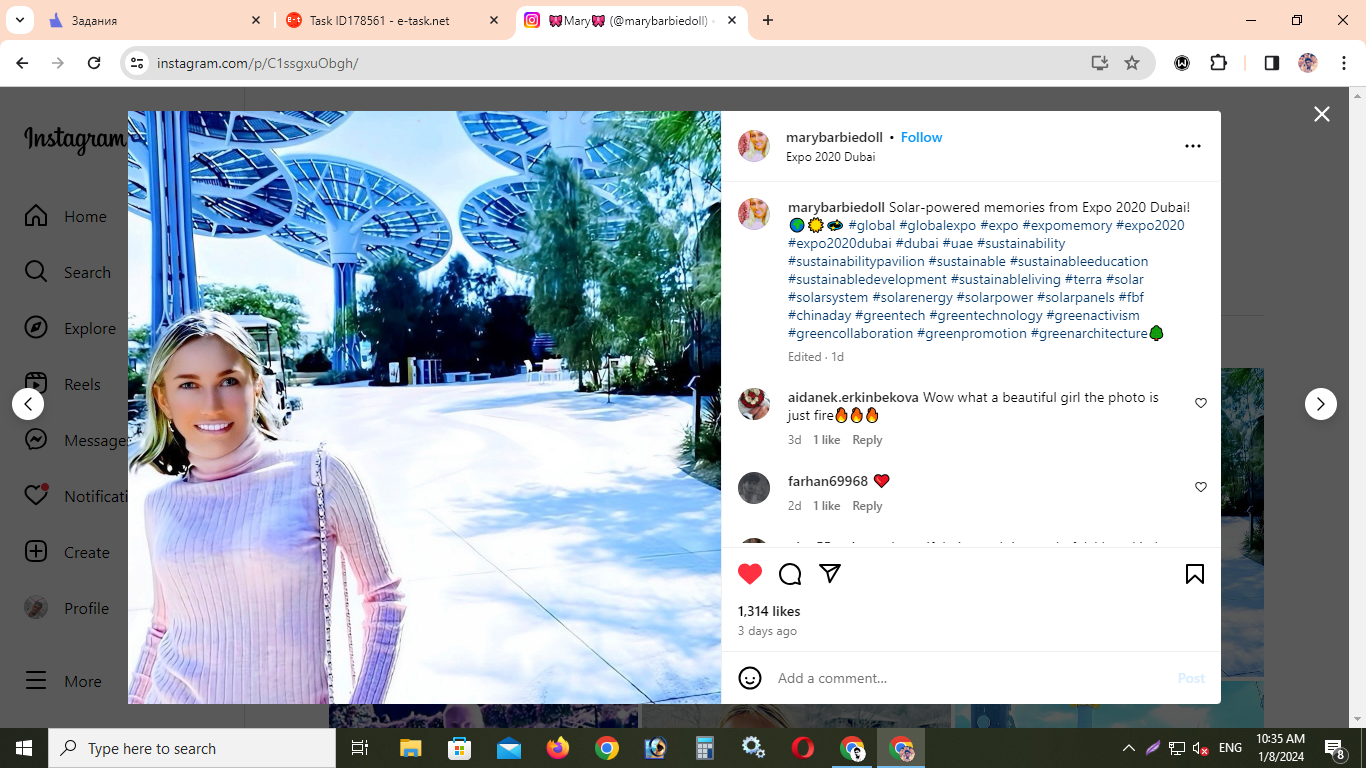
Task: Open the emoji picker in comment box
Action: 750,678
